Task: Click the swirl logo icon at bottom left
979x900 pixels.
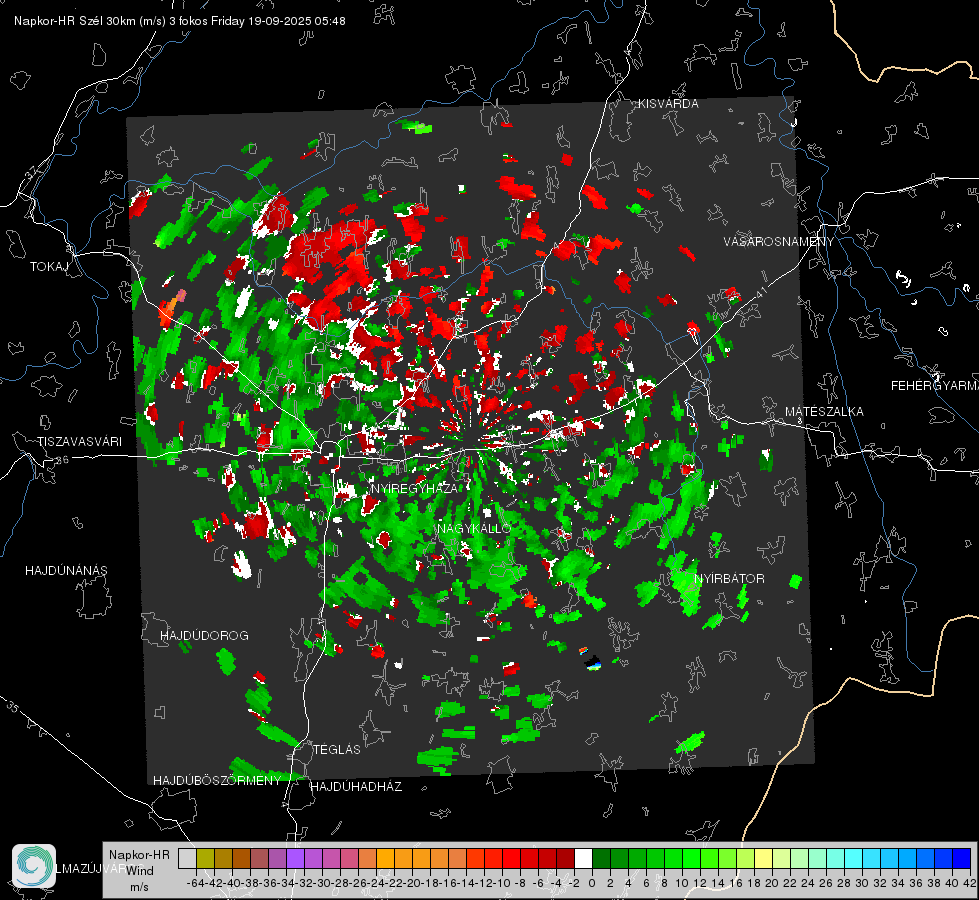Action: pos(34,866)
